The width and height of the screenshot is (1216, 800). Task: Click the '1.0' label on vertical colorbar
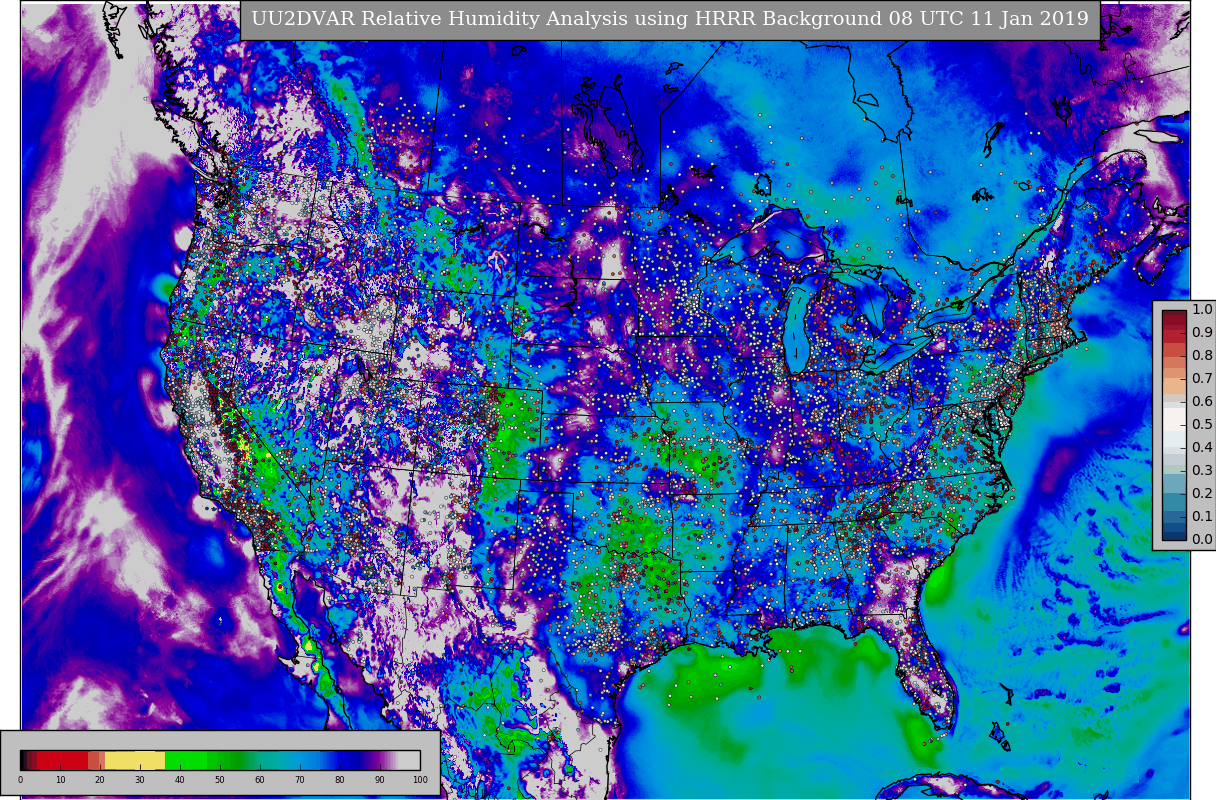pyautogui.click(x=1202, y=310)
